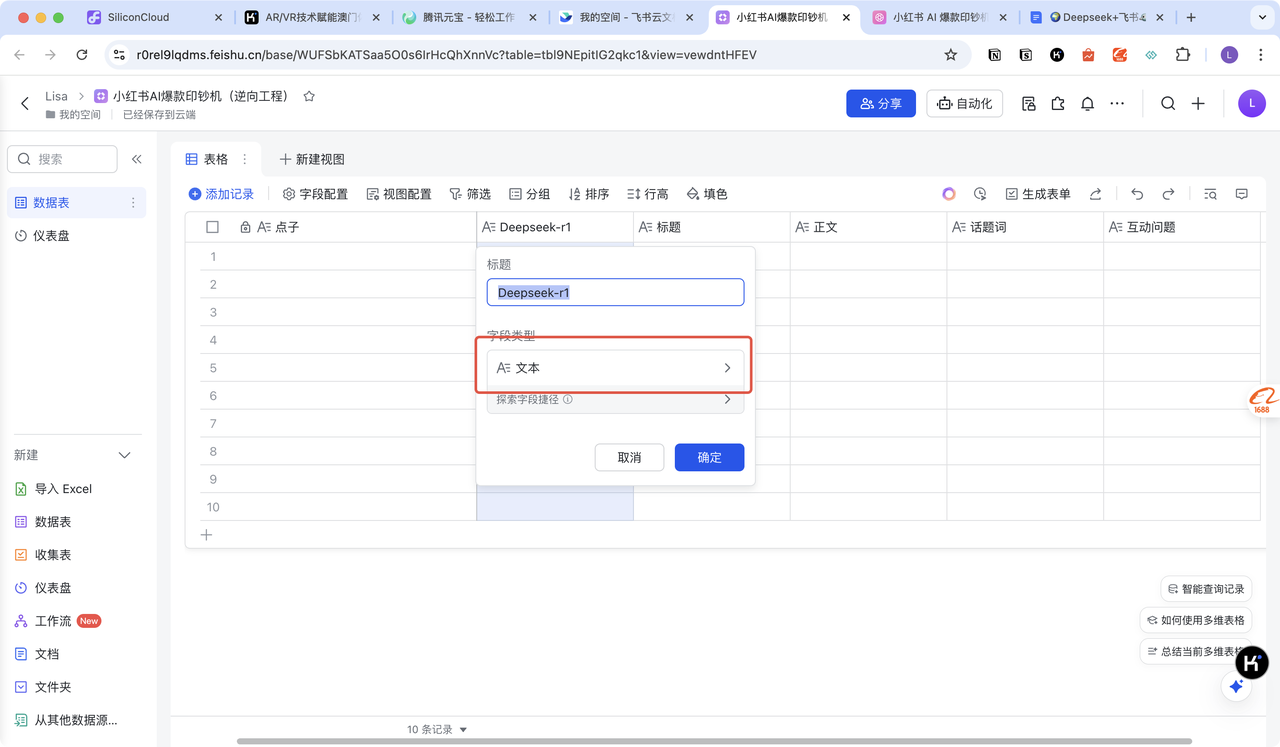Click 生成表单 generate form

[1038, 194]
